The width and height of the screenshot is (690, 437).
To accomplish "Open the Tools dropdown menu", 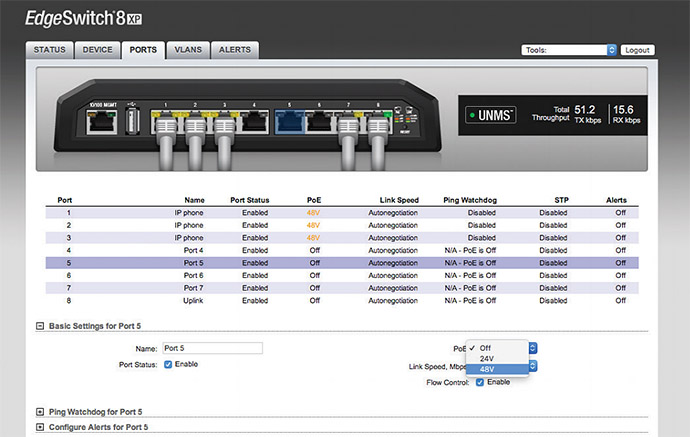I will pos(569,50).
